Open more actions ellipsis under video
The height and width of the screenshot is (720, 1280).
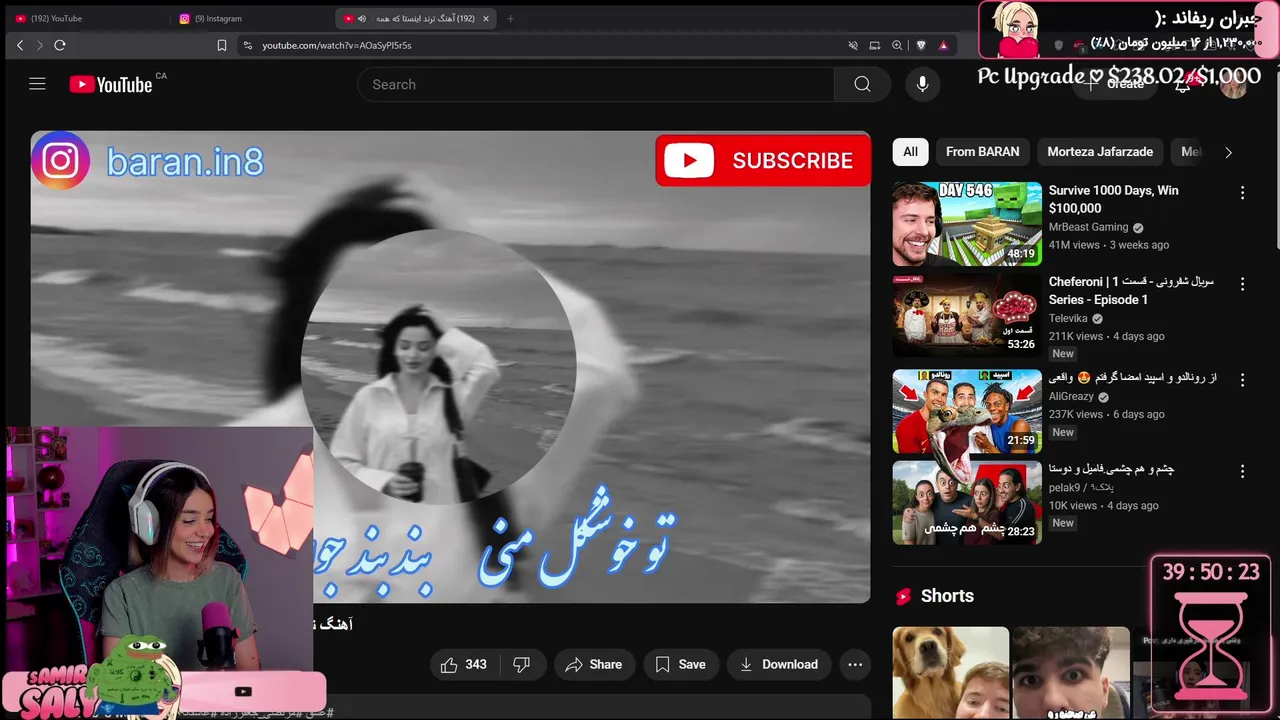click(855, 664)
